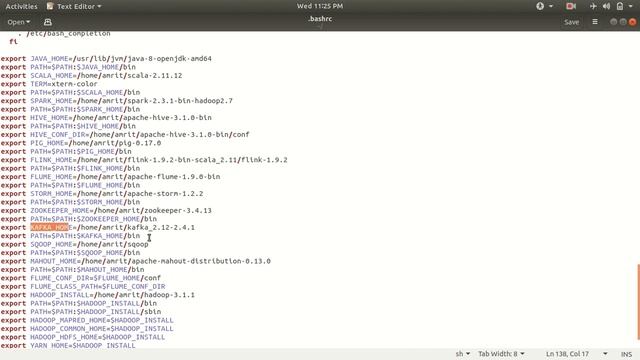Open the Tab Width: 8 dropdown
The width and height of the screenshot is (640, 360).
[x=501, y=354]
